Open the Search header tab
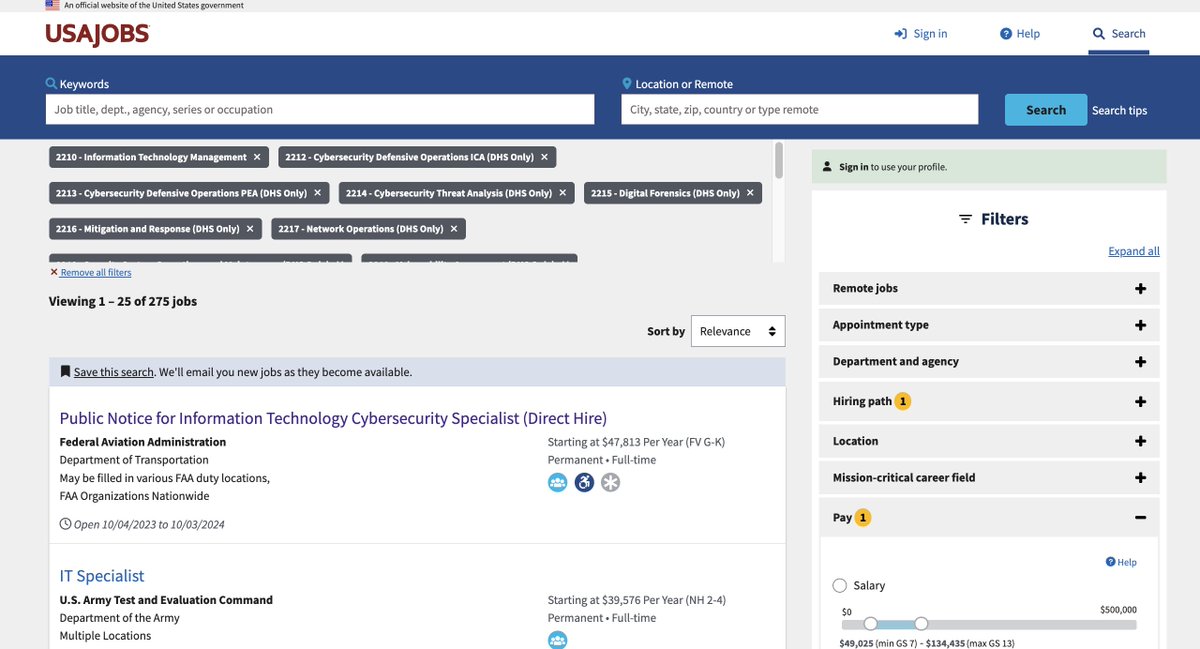The width and height of the screenshot is (1200, 649). (x=1119, y=34)
